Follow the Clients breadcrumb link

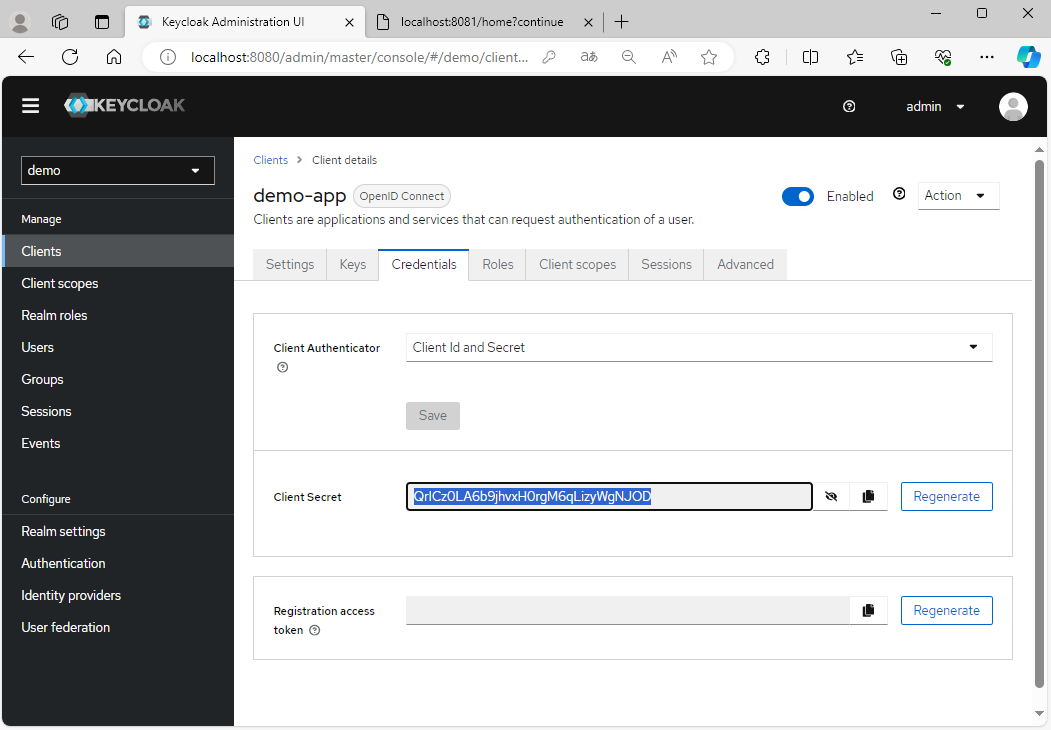pos(270,160)
